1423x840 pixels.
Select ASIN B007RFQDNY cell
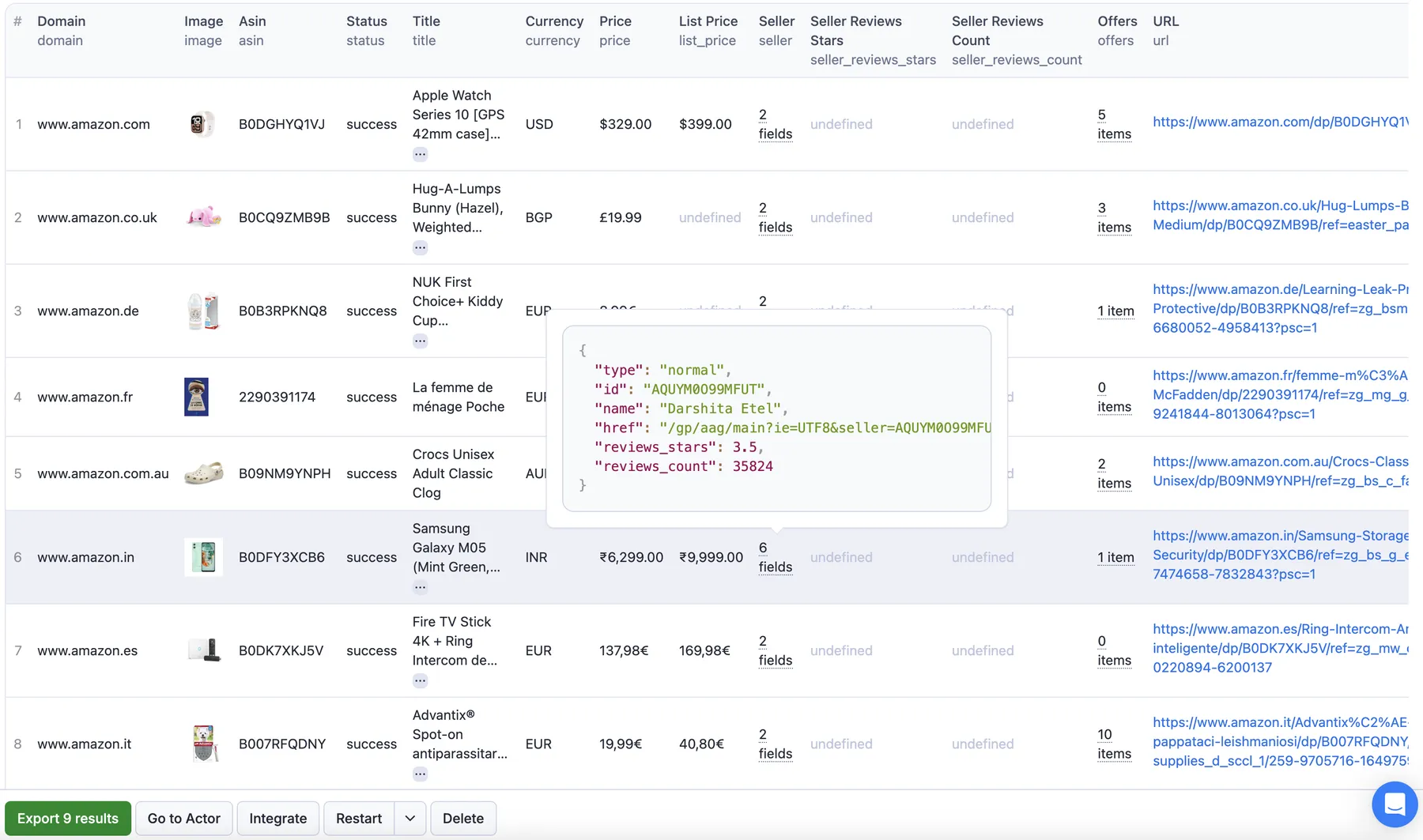click(x=282, y=744)
